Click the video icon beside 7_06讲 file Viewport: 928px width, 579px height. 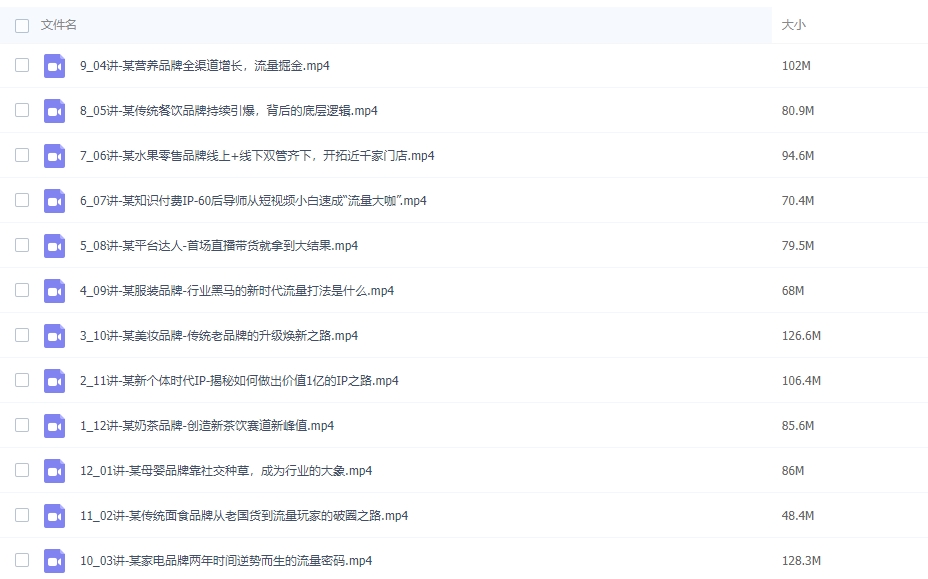pyautogui.click(x=54, y=155)
